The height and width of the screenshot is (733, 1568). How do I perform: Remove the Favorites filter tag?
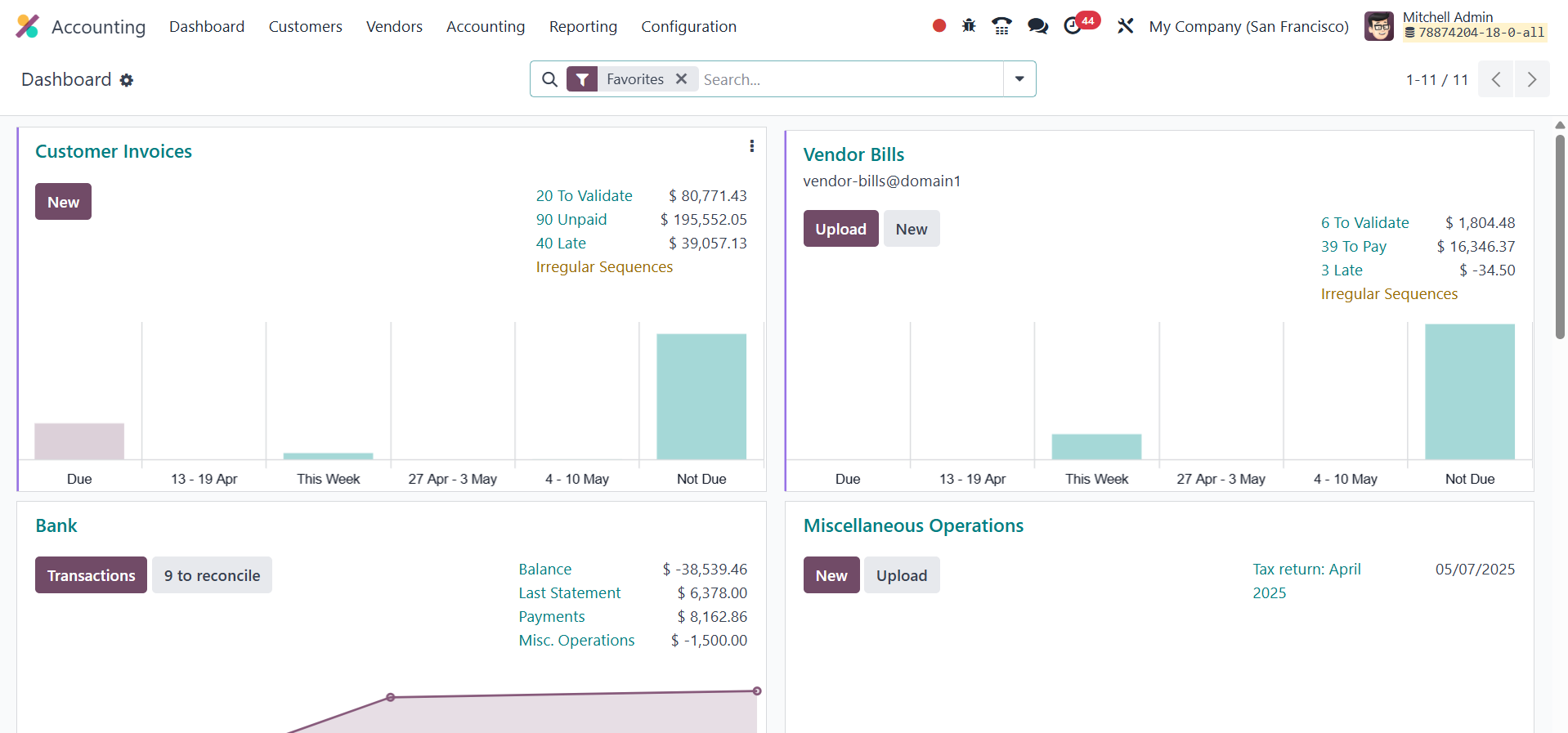[681, 79]
